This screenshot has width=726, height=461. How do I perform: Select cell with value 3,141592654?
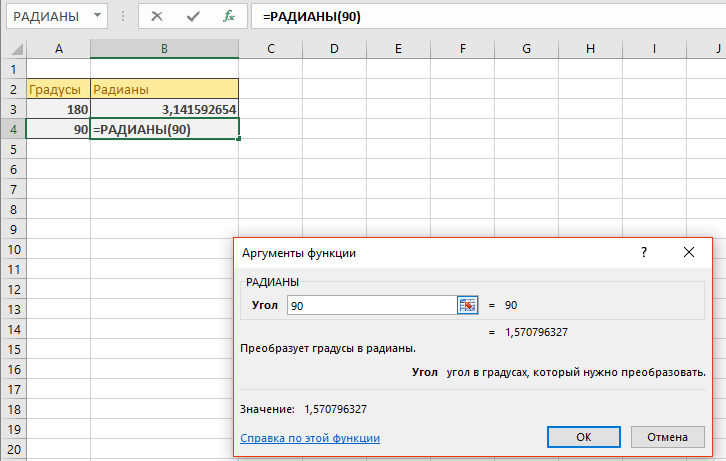pos(164,109)
